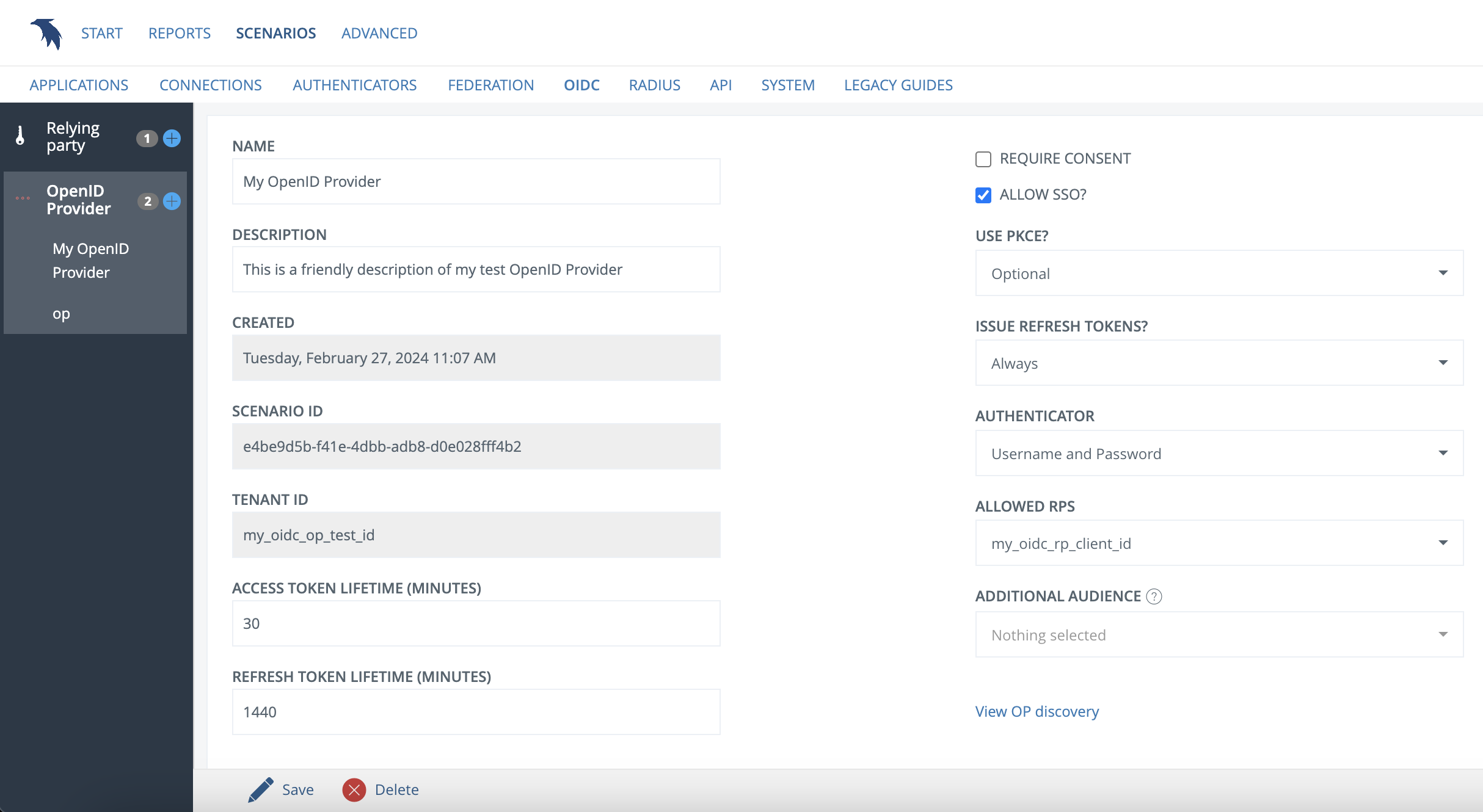Click the blue bird logo icon
Viewport: 1483px width, 812px height.
point(46,34)
